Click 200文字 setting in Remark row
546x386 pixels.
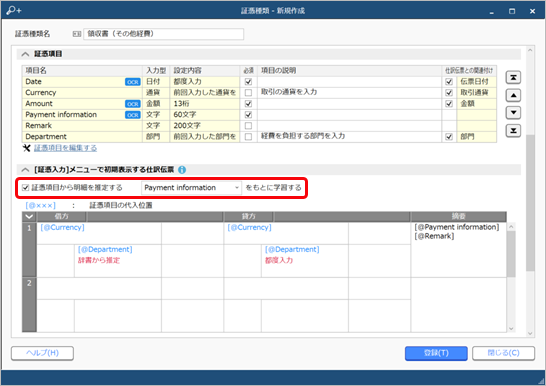pyautogui.click(x=205, y=126)
